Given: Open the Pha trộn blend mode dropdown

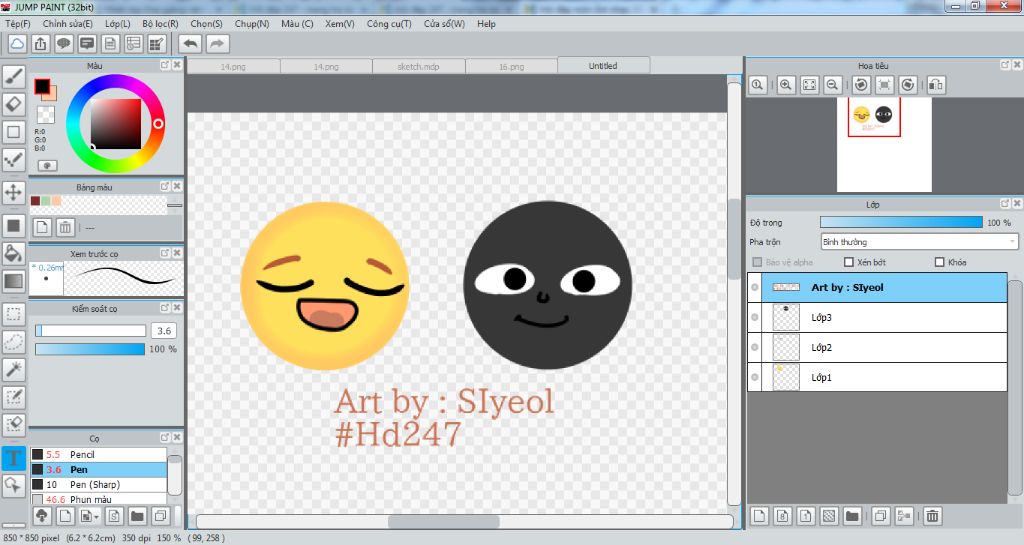Looking at the screenshot, I should tap(918, 241).
